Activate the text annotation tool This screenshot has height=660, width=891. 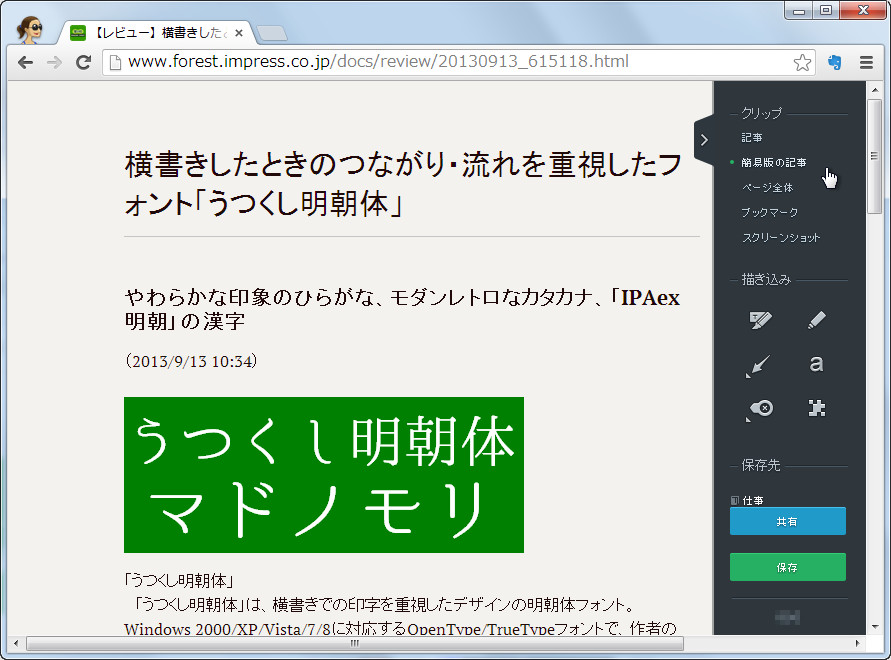(817, 363)
